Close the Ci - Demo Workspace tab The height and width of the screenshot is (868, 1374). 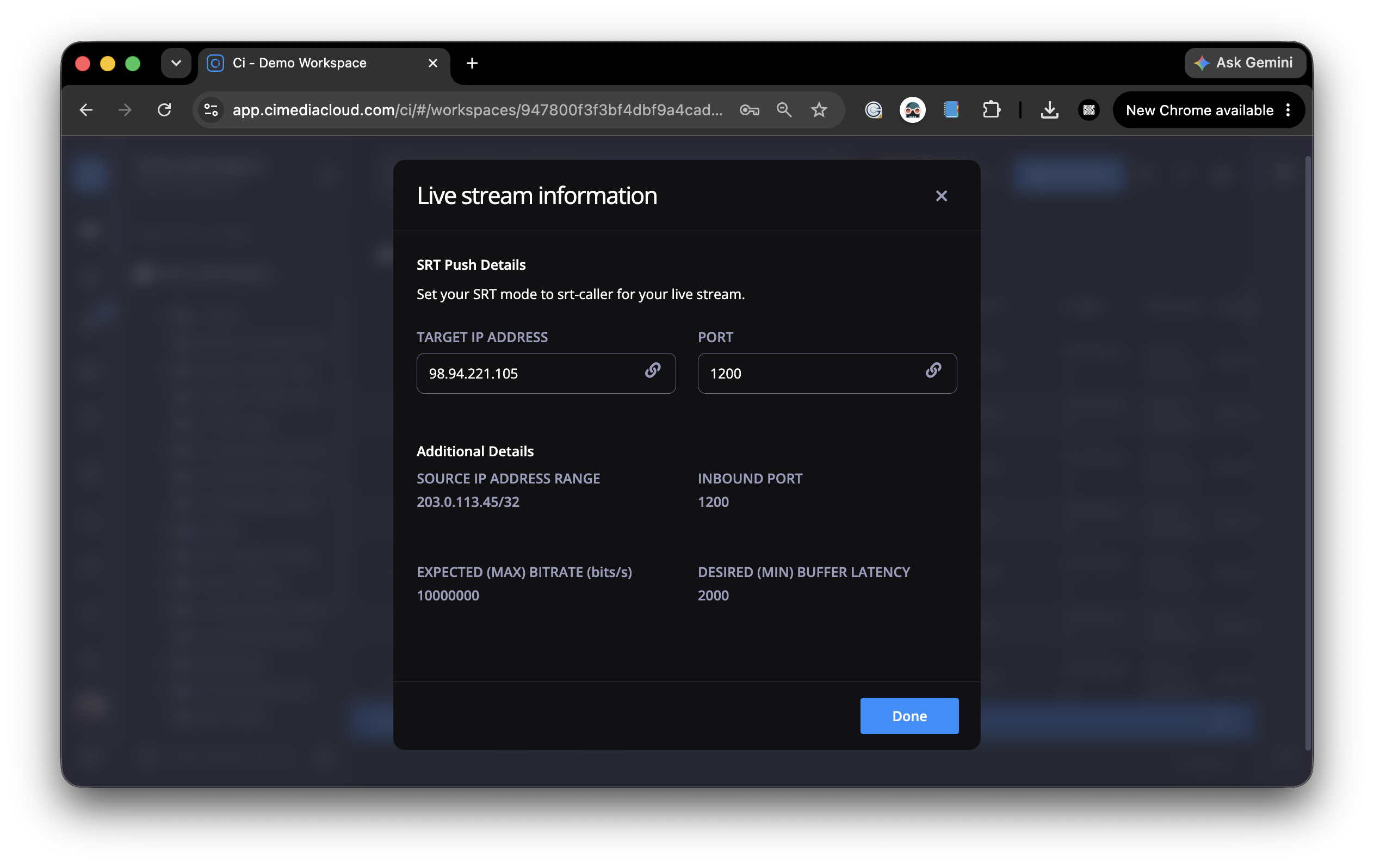pyautogui.click(x=432, y=63)
